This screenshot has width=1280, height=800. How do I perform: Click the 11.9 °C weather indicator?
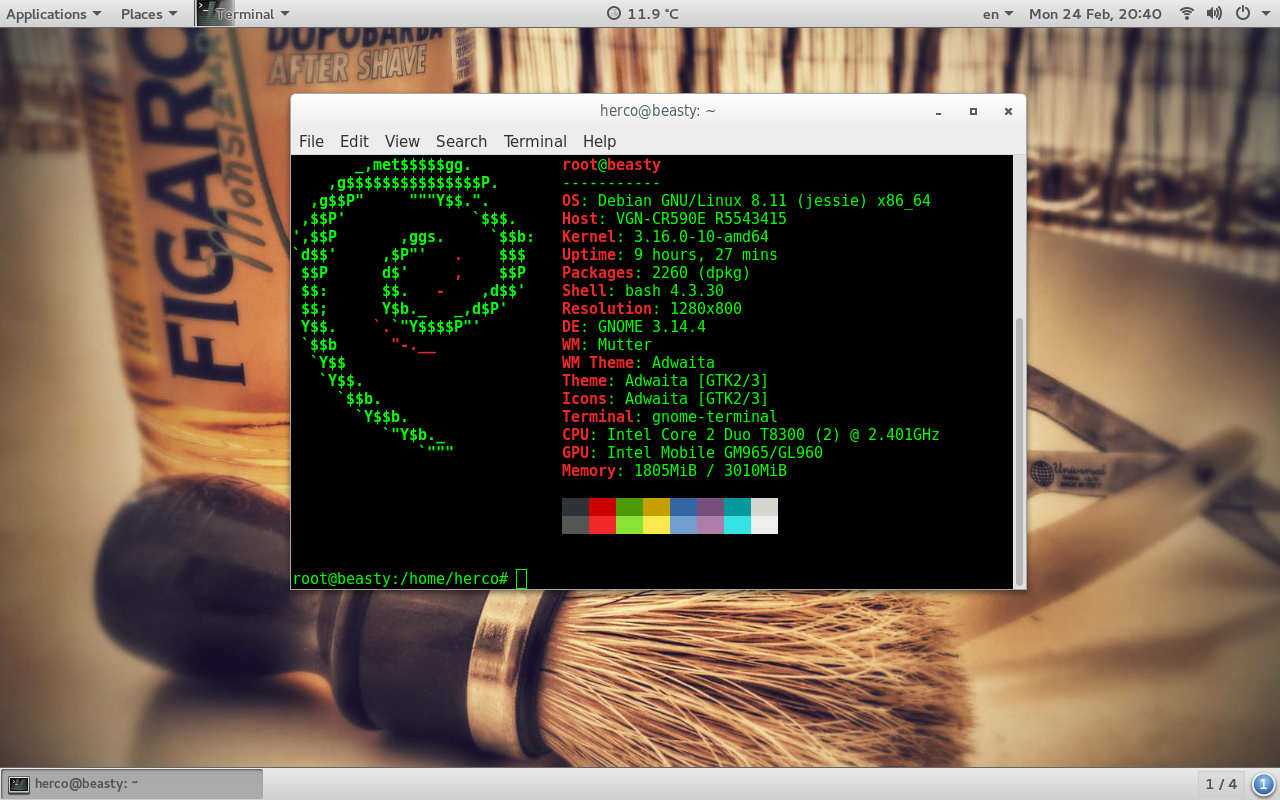(643, 14)
